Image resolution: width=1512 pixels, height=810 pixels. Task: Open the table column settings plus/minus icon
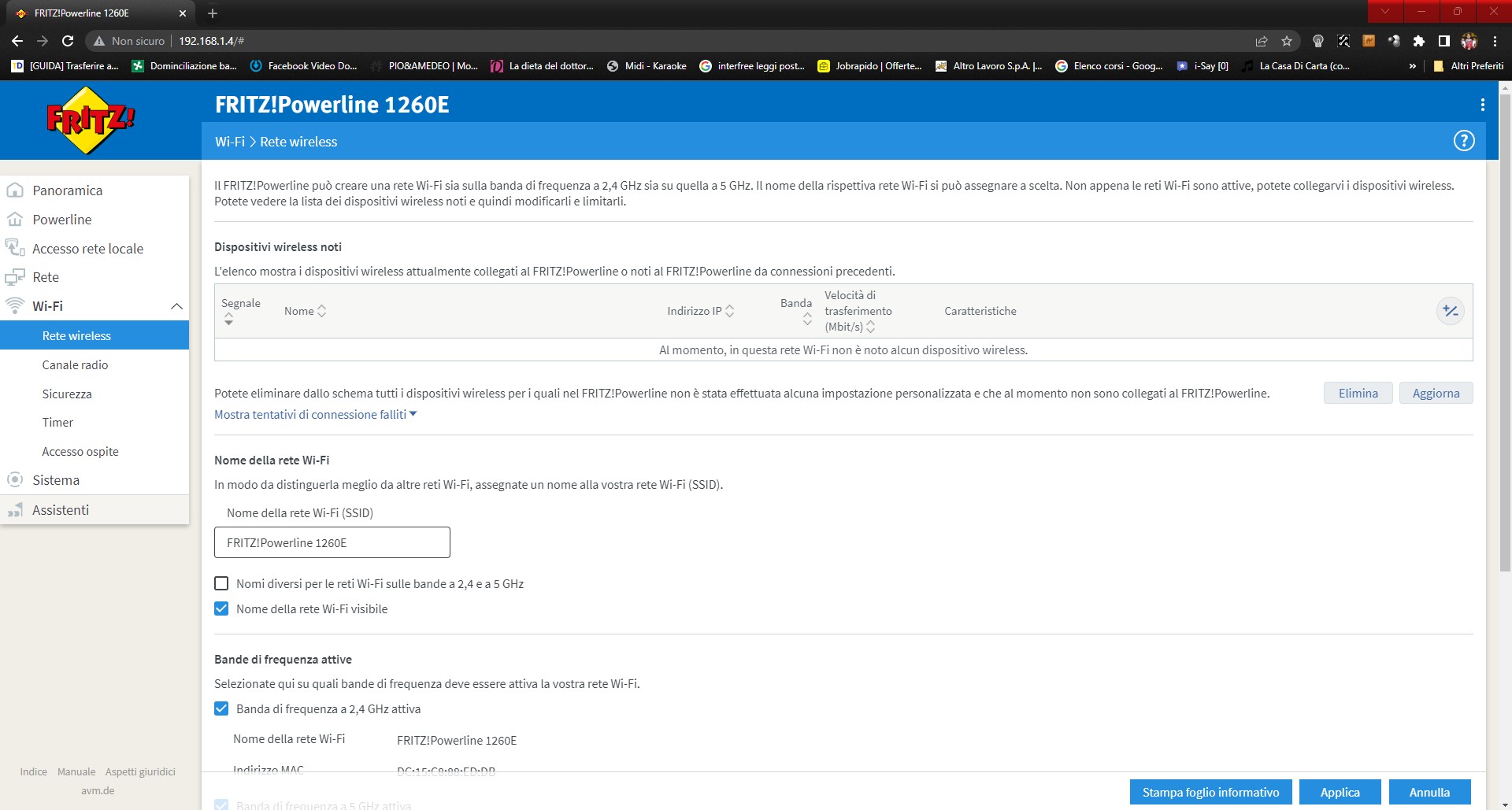1450,311
